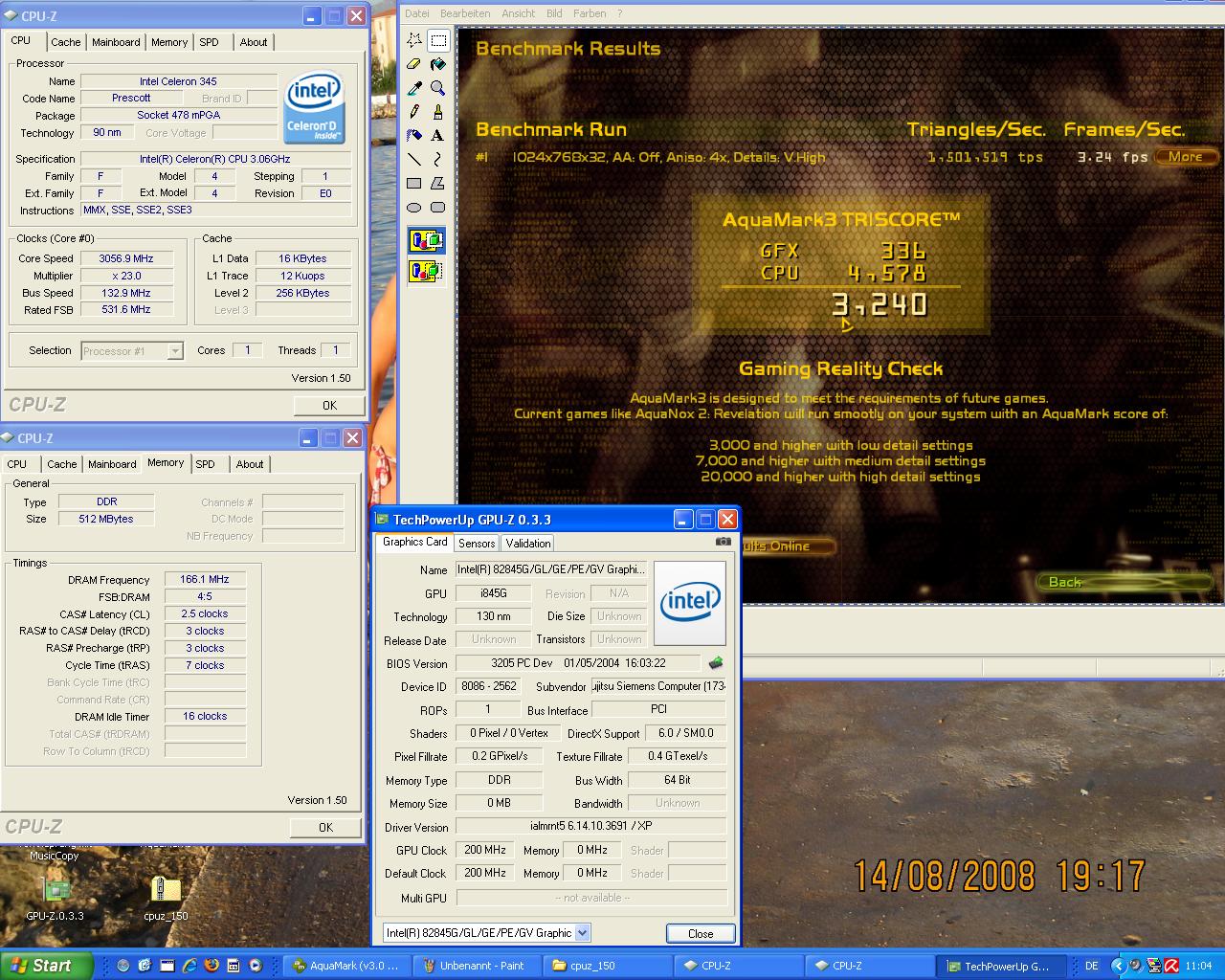Open the Datei menu in Paint
Image resolution: width=1225 pixels, height=980 pixels.
[416, 13]
